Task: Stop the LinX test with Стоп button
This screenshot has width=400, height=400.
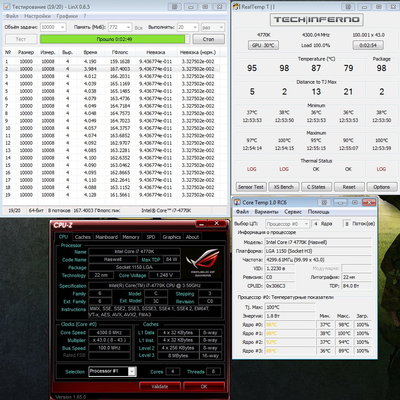Action: (209, 39)
